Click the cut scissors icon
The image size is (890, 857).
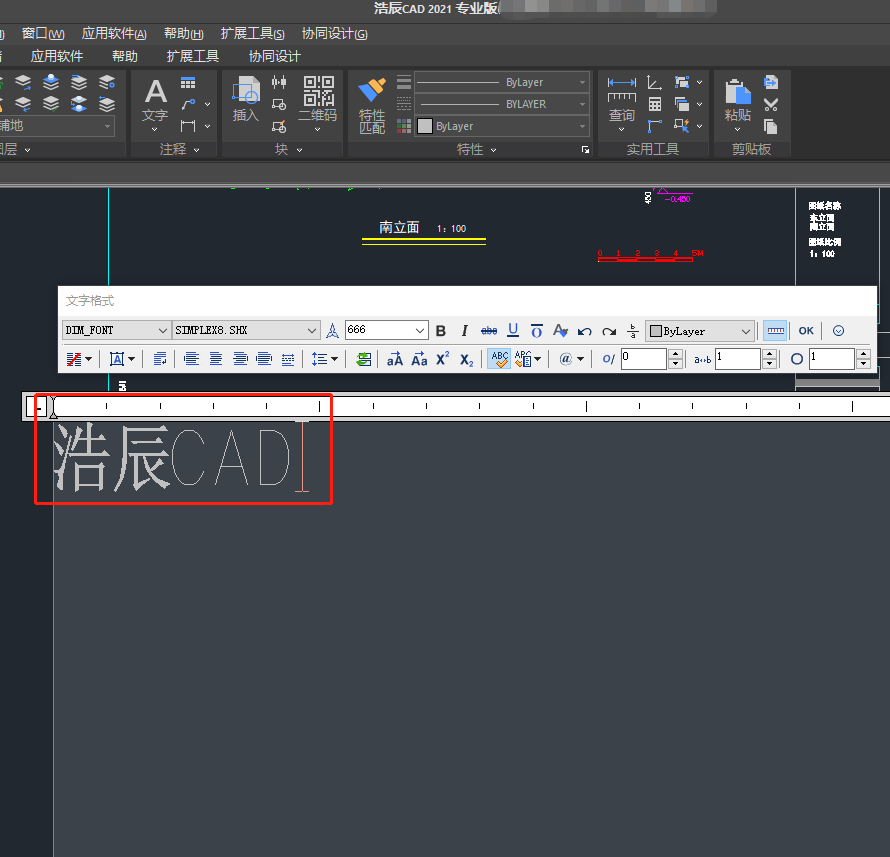click(771, 104)
